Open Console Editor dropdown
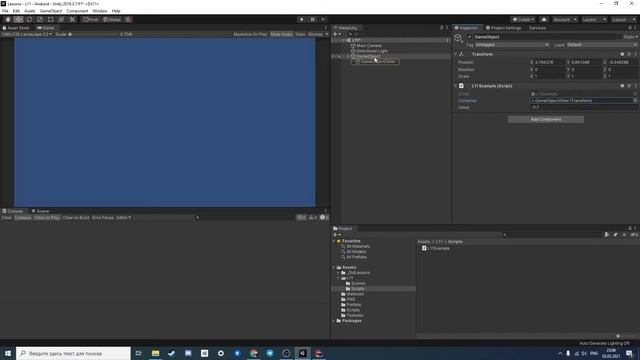640x360 pixels. point(124,218)
